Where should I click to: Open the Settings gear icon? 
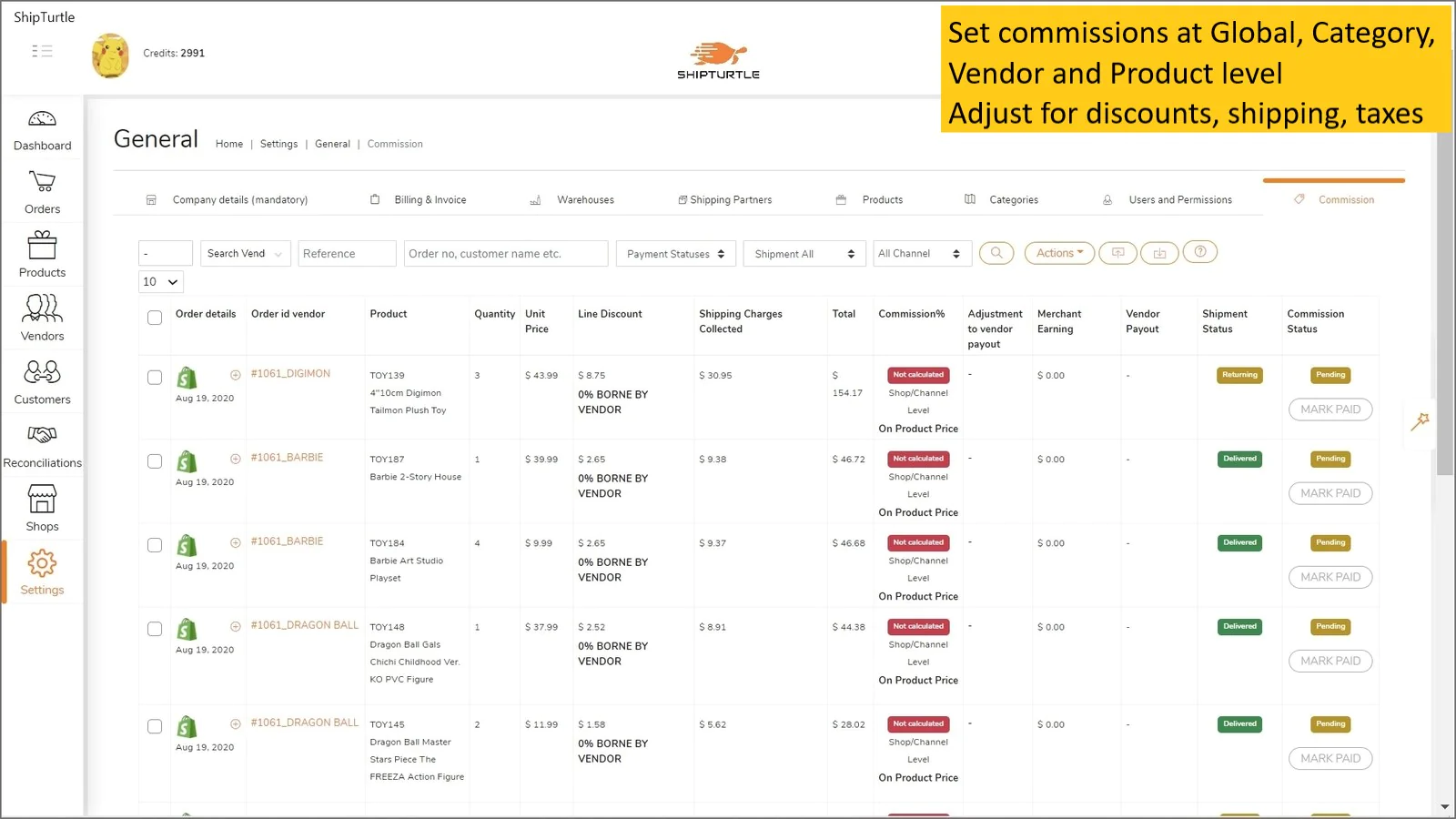pyautogui.click(x=42, y=562)
